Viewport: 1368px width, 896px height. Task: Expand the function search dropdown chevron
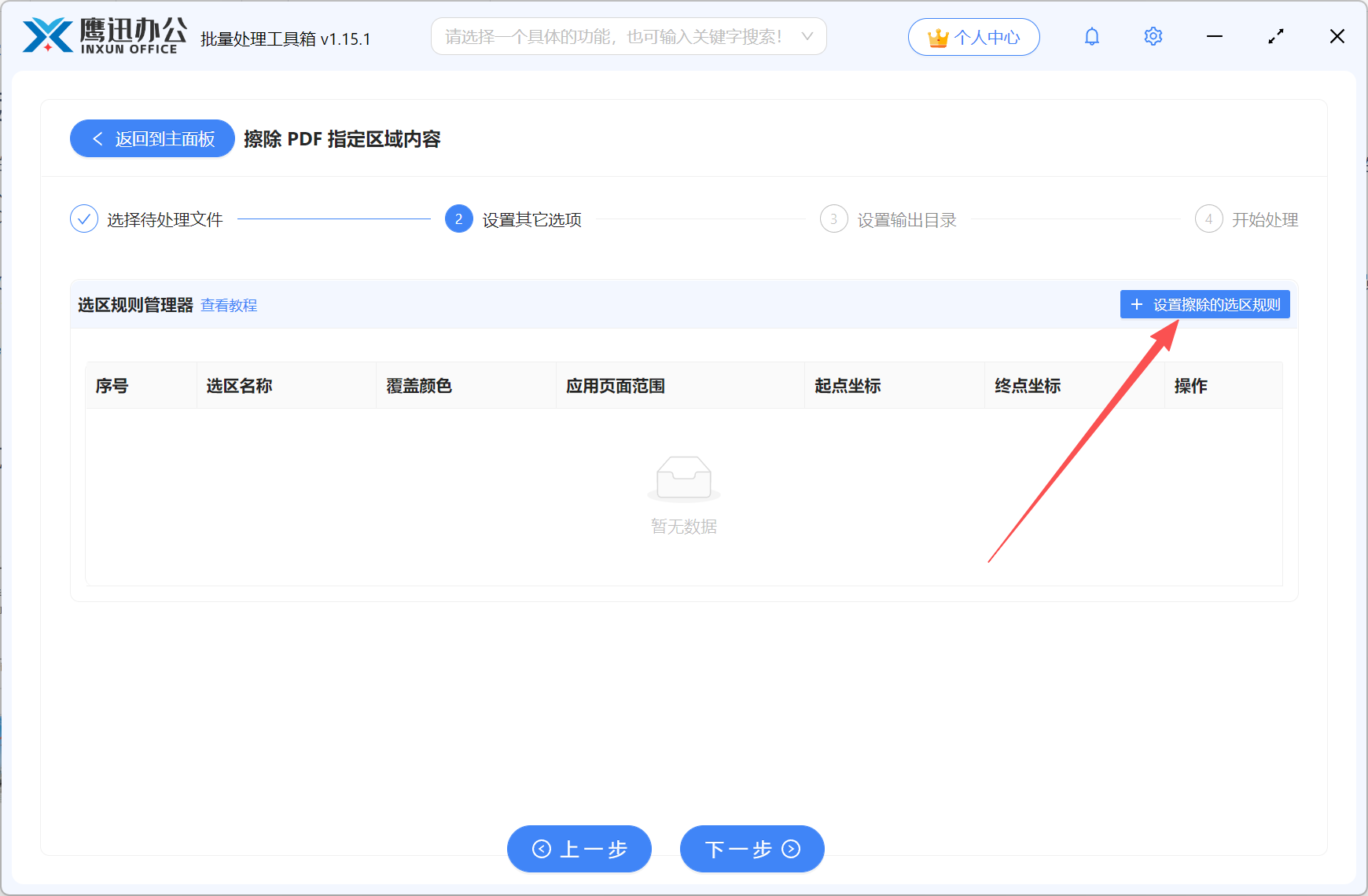pyautogui.click(x=807, y=36)
